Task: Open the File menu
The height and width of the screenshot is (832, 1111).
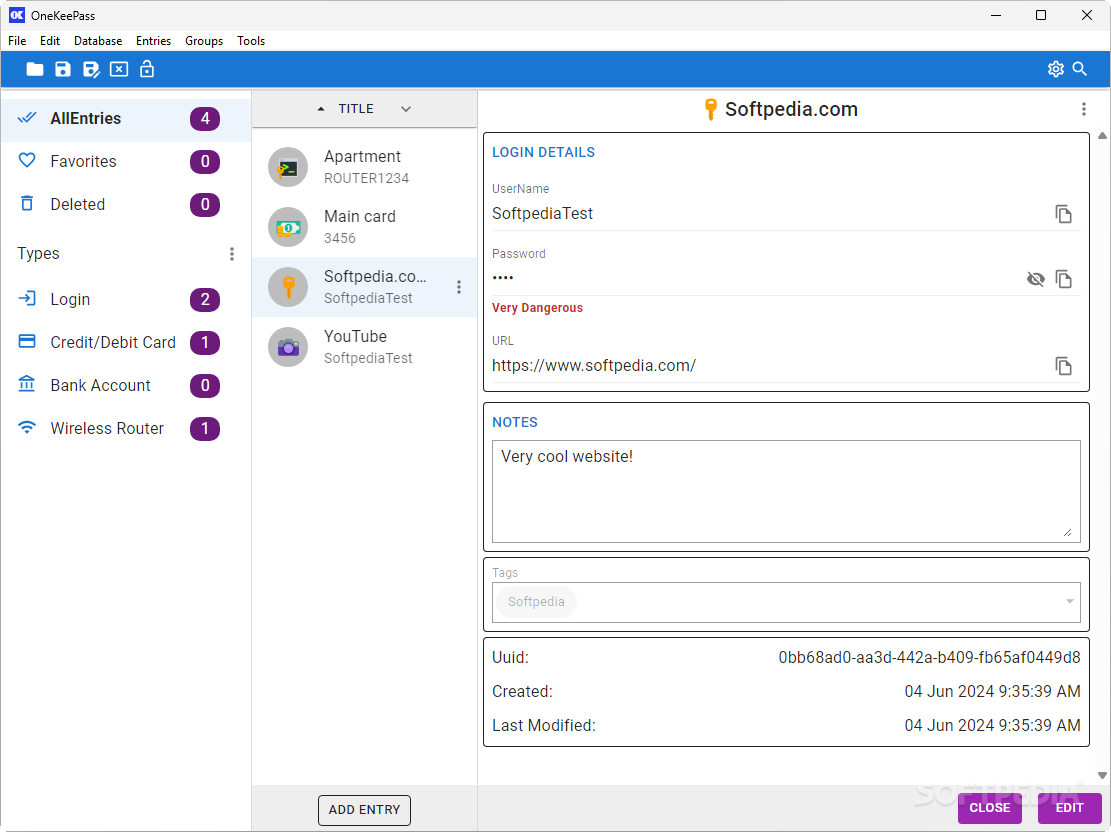Action: pos(17,41)
